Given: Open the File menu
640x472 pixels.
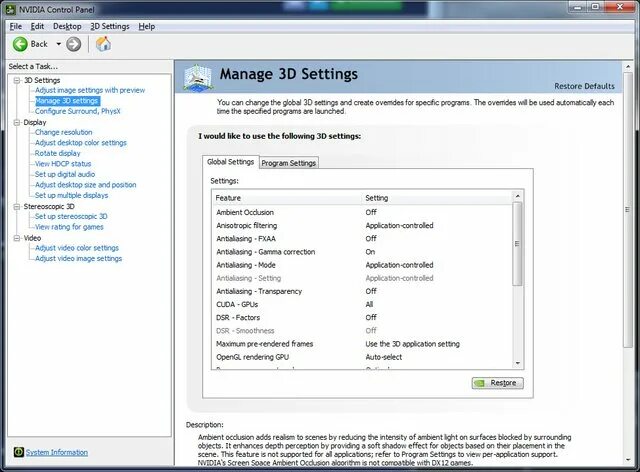Looking at the screenshot, I should pos(16,26).
